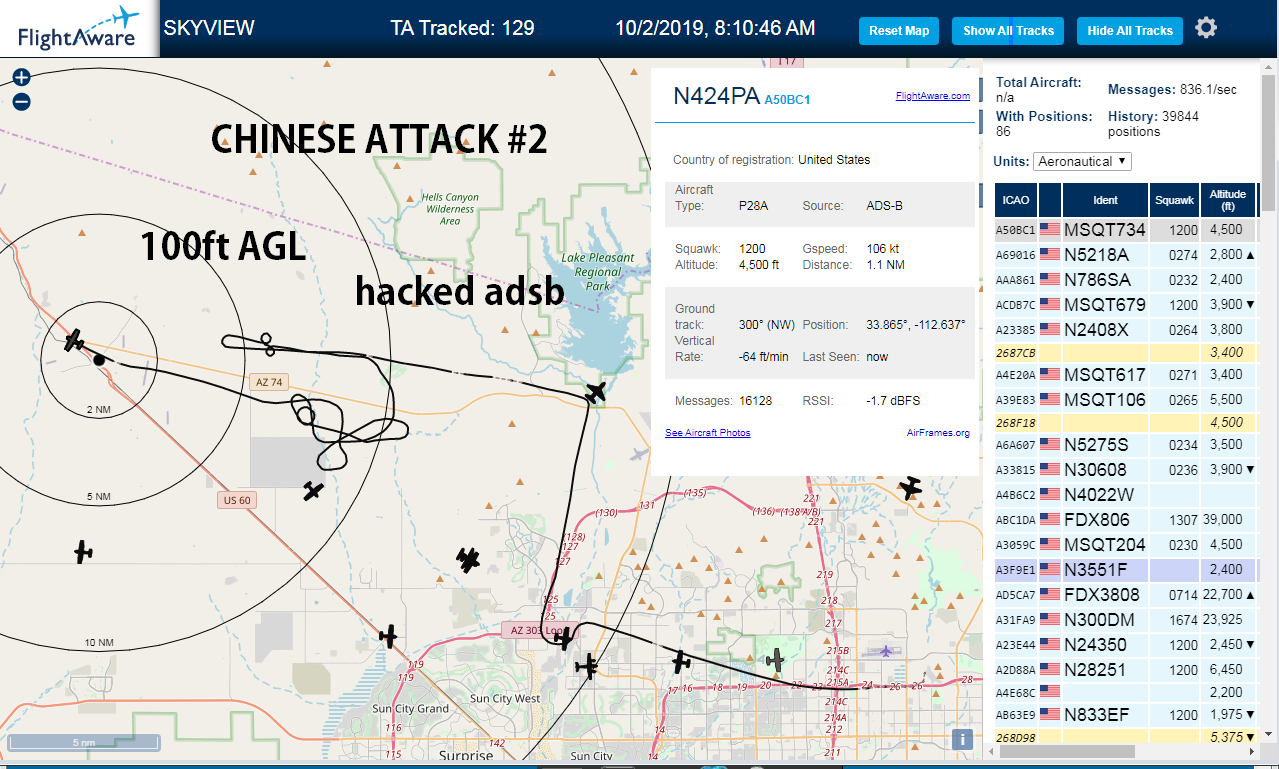The image size is (1279, 769).
Task: Select the aircraft icon below the AZ 74 loops
Action: [x=314, y=490]
